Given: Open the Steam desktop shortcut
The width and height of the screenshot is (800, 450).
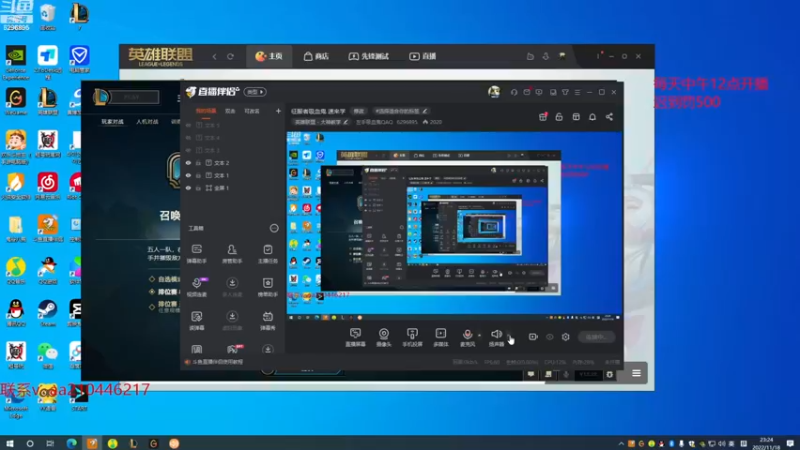Looking at the screenshot, I should (x=47, y=312).
